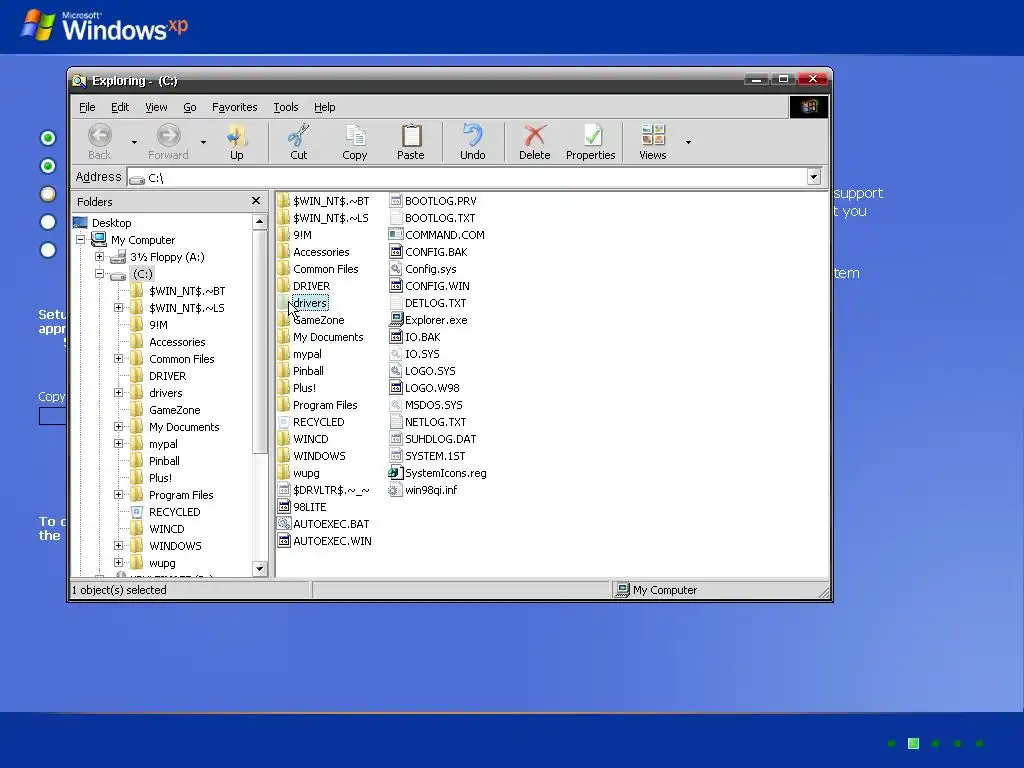Click the third setup step indicator
Image resolution: width=1024 pixels, height=768 pixels.
(48, 194)
